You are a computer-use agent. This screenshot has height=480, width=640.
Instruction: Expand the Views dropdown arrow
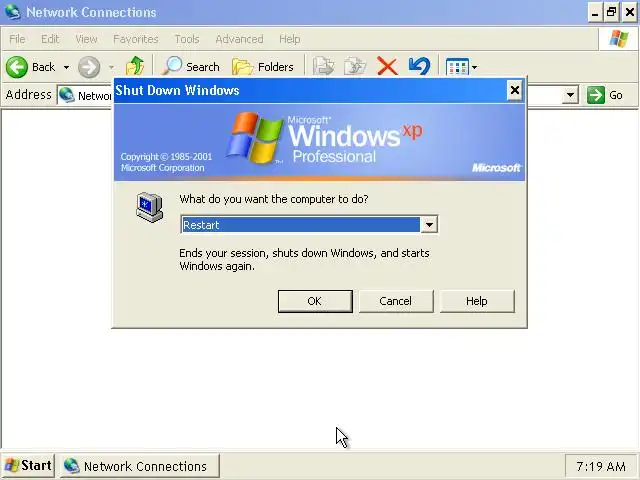[x=474, y=67]
